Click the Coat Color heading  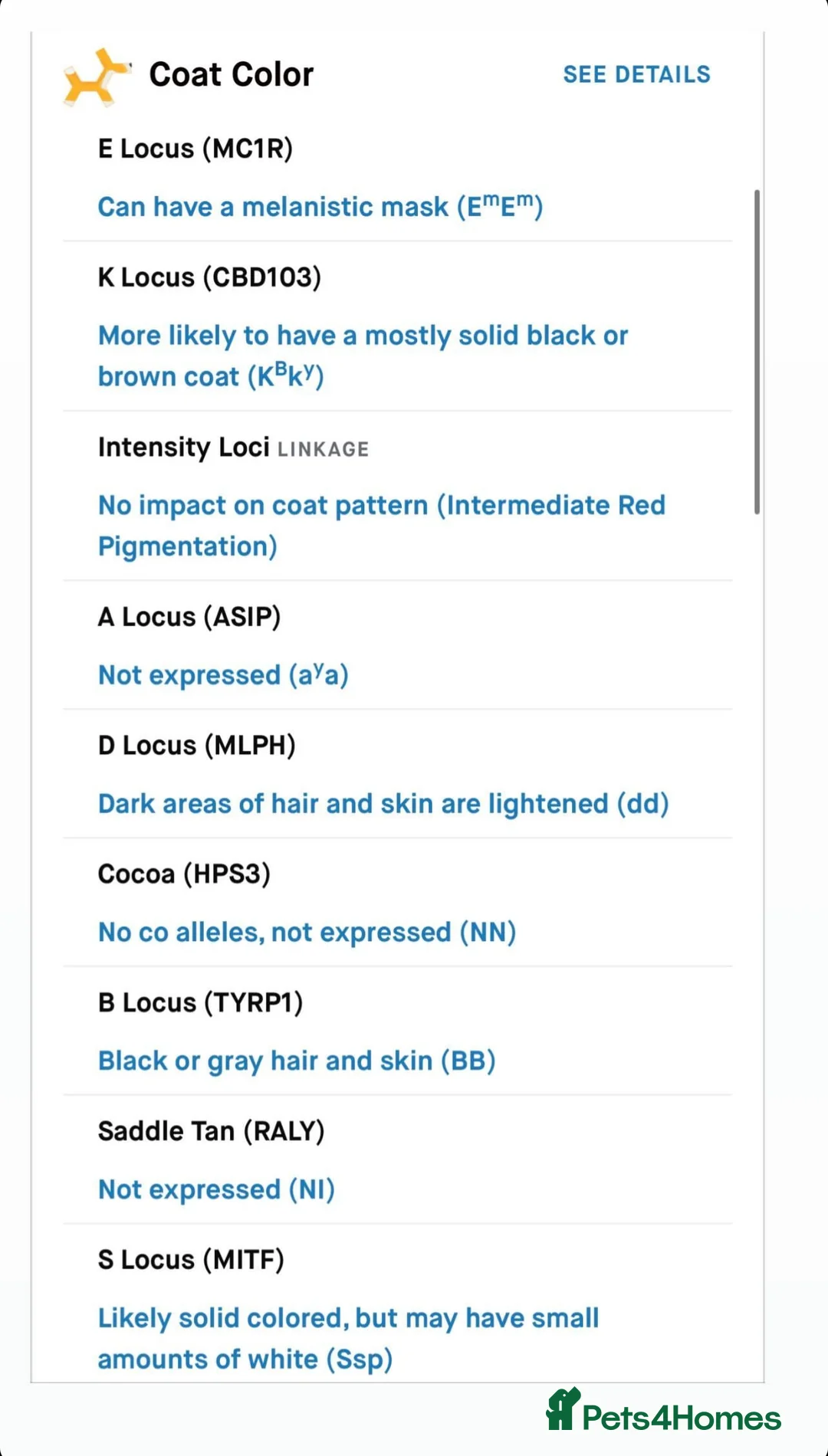click(x=231, y=74)
